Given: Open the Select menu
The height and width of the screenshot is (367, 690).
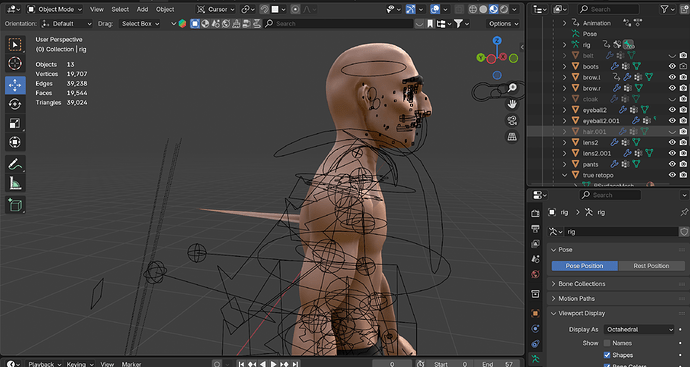Looking at the screenshot, I should pyautogui.click(x=120, y=9).
